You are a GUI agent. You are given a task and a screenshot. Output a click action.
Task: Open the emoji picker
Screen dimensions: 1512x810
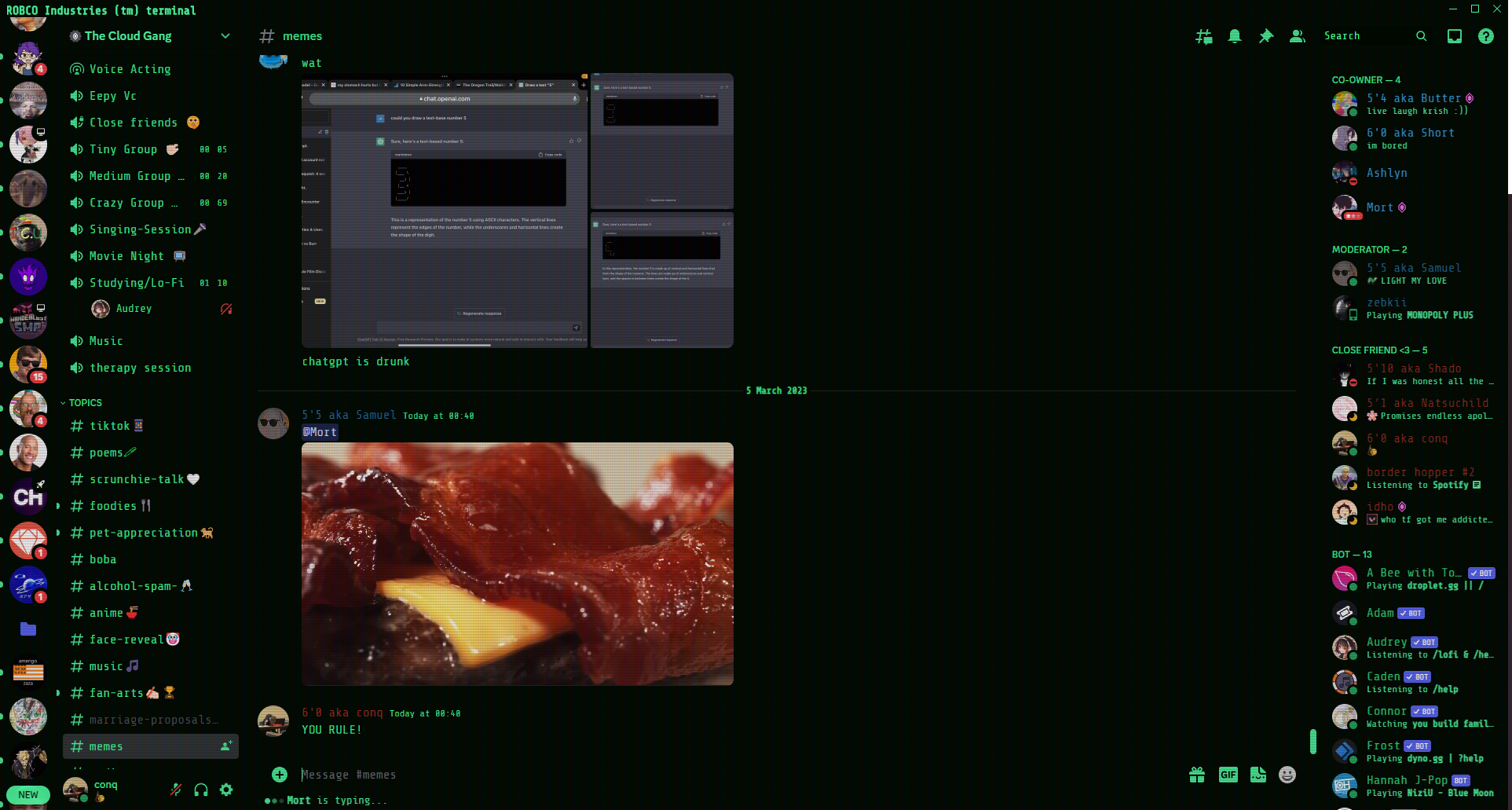[x=1287, y=775]
